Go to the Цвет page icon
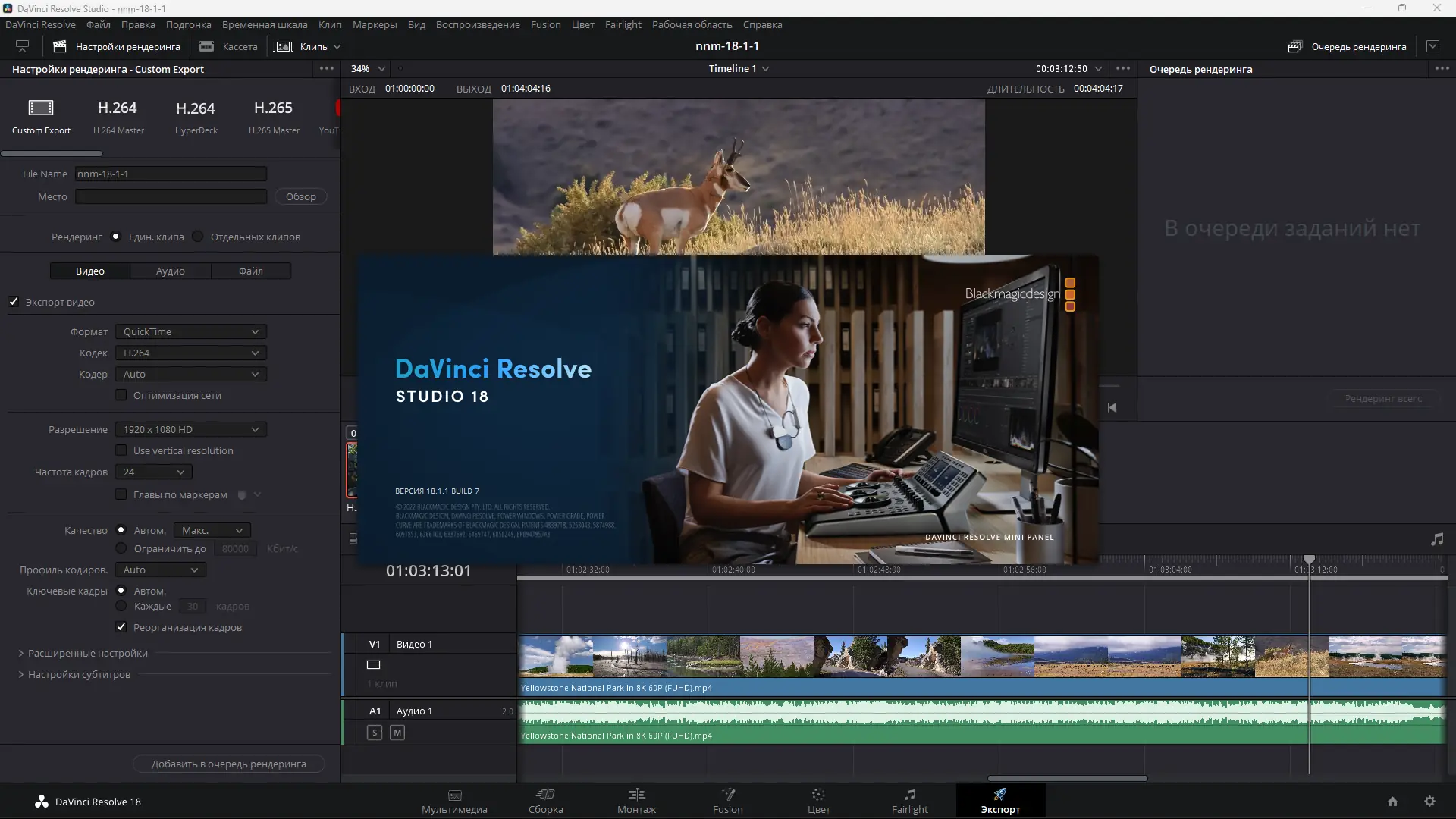This screenshot has height=819, width=1456. click(x=818, y=795)
